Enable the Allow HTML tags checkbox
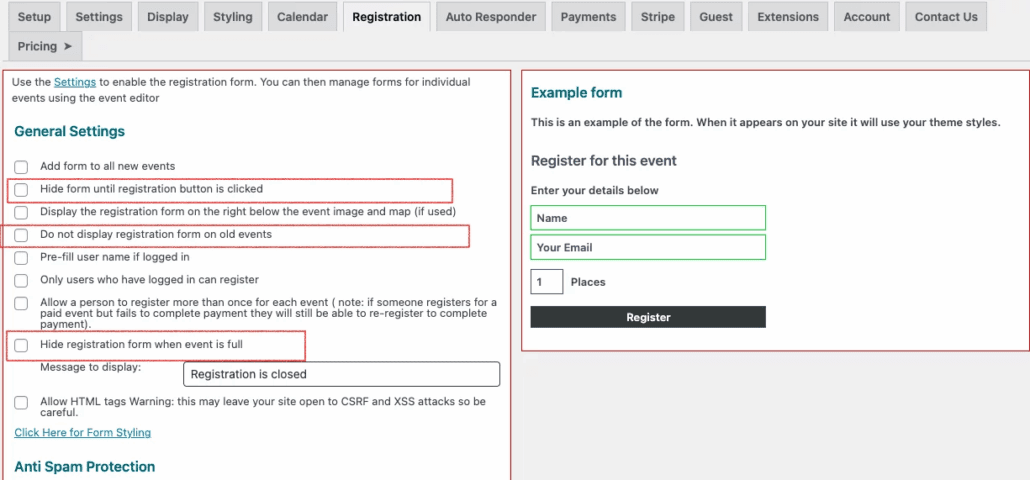The height and width of the screenshot is (480, 1030). pos(21,403)
